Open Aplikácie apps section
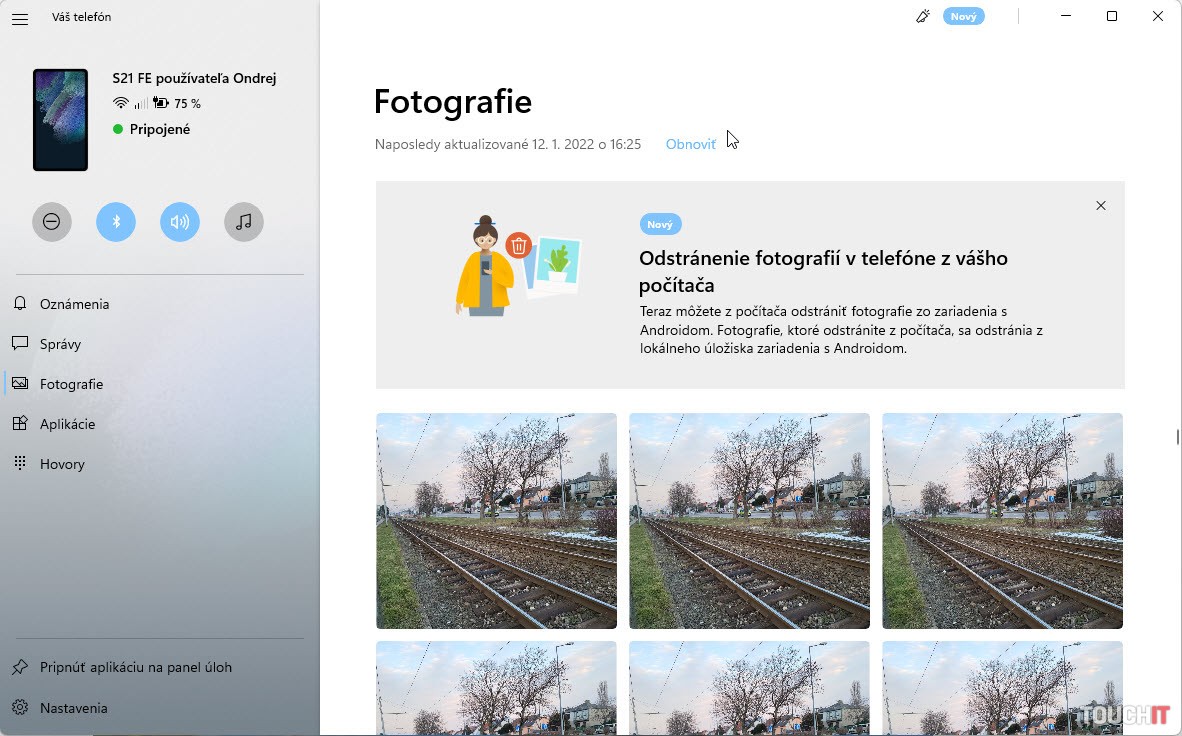1182x736 pixels. coord(67,424)
